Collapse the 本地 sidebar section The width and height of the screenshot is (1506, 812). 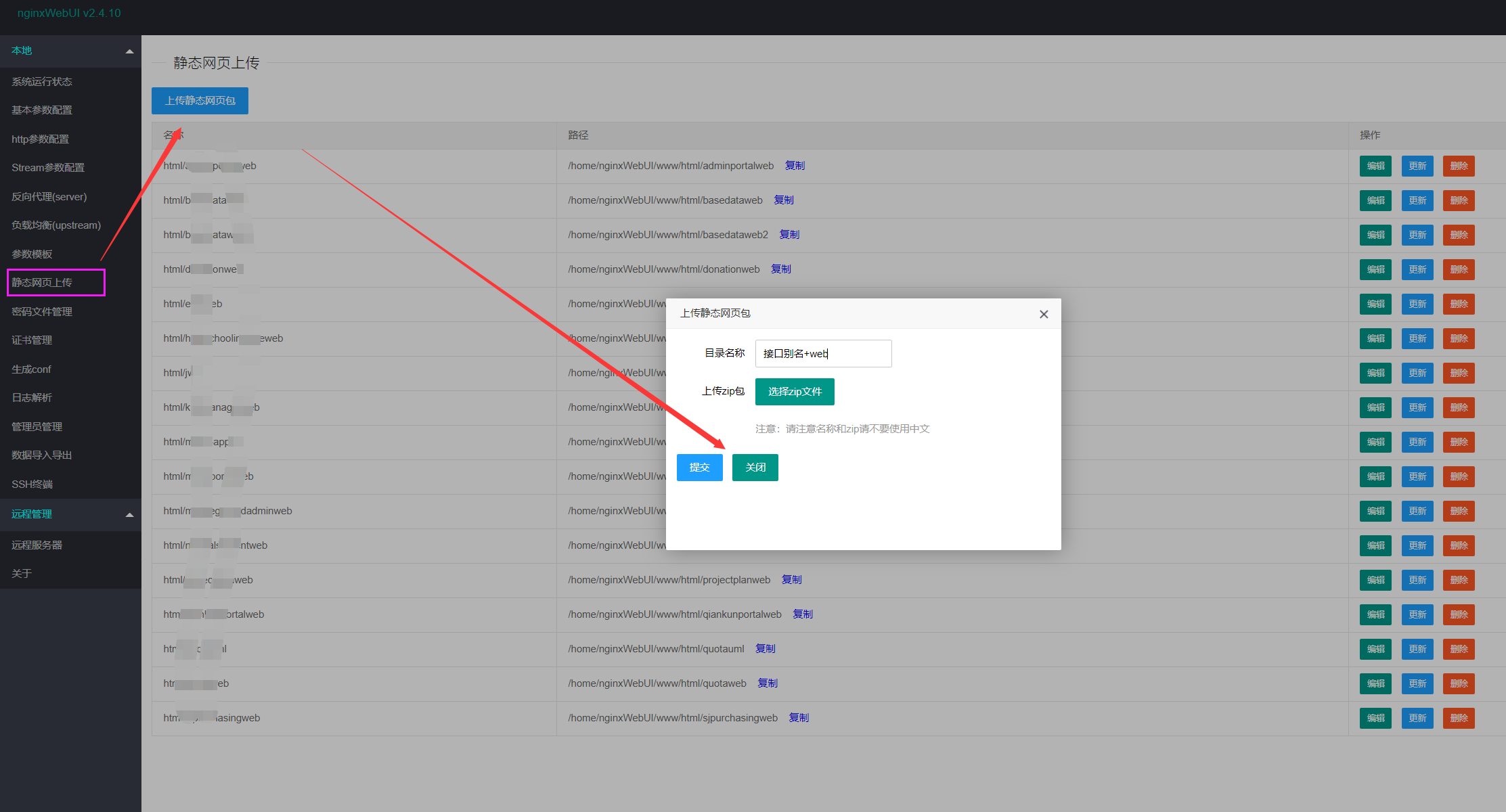tap(129, 51)
